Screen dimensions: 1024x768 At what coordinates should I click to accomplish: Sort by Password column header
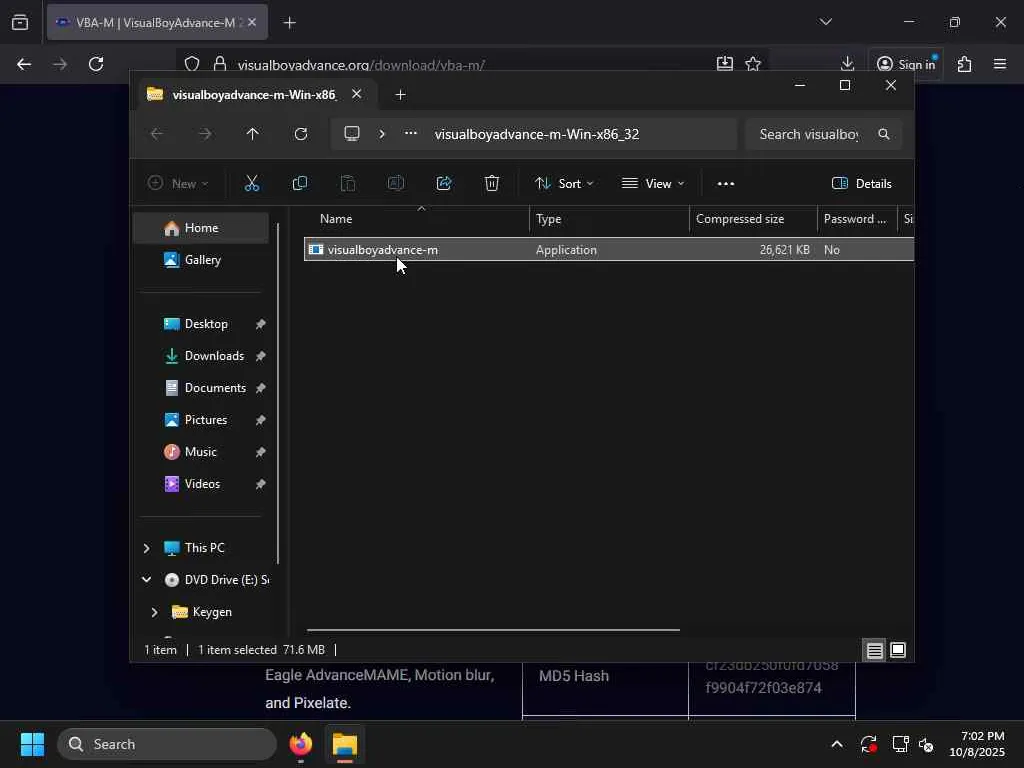[x=854, y=219]
